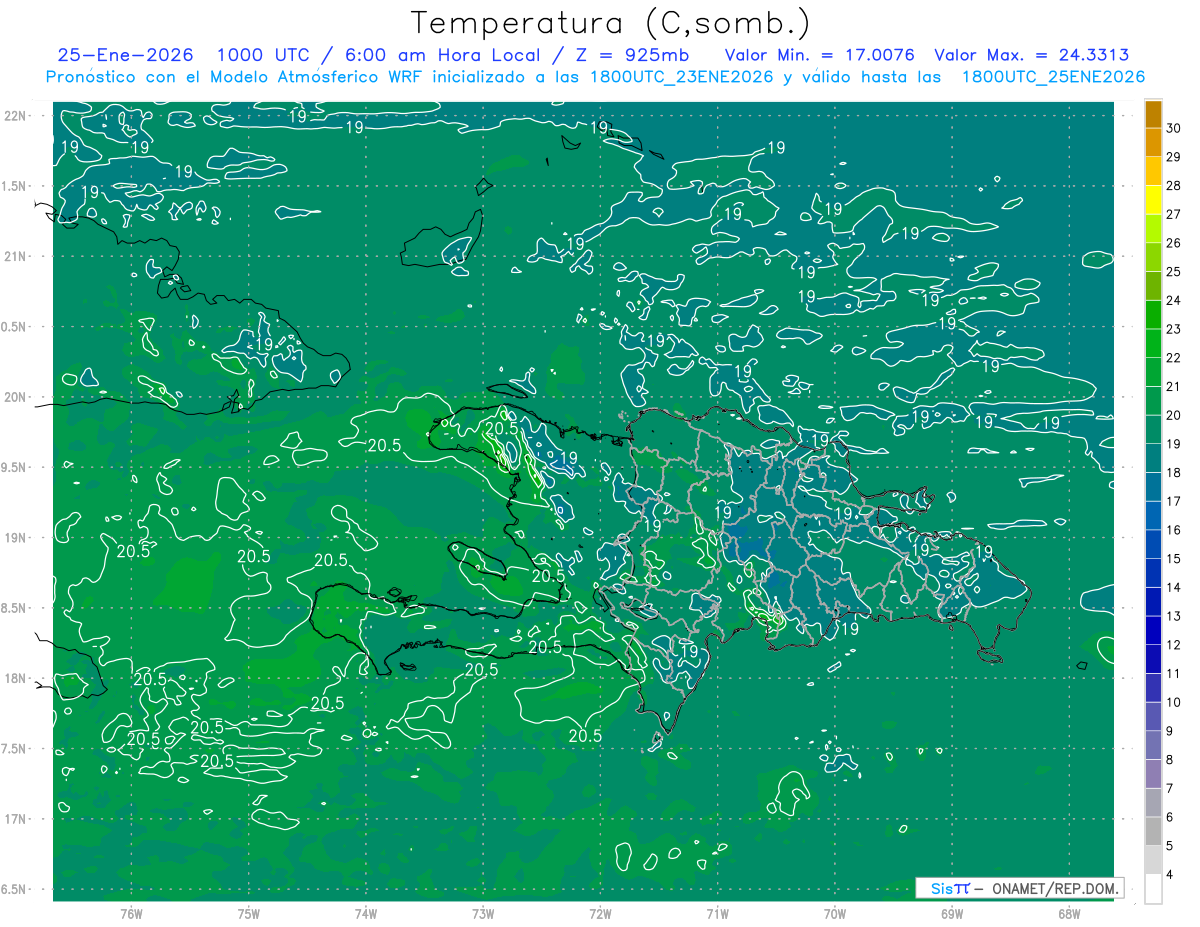Click the colorbar label "28"
Viewport: 1200px width, 927px height.
1174,185
